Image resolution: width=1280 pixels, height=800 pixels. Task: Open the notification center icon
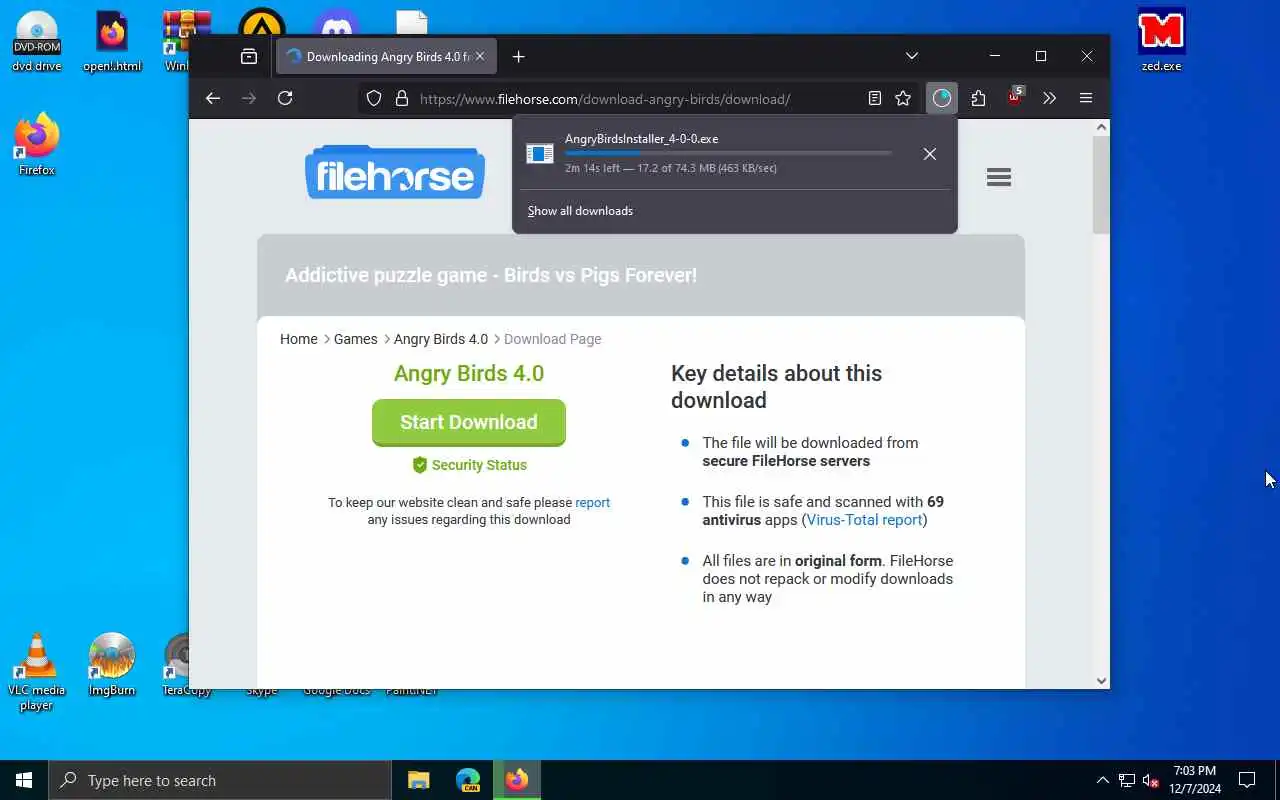point(1247,780)
